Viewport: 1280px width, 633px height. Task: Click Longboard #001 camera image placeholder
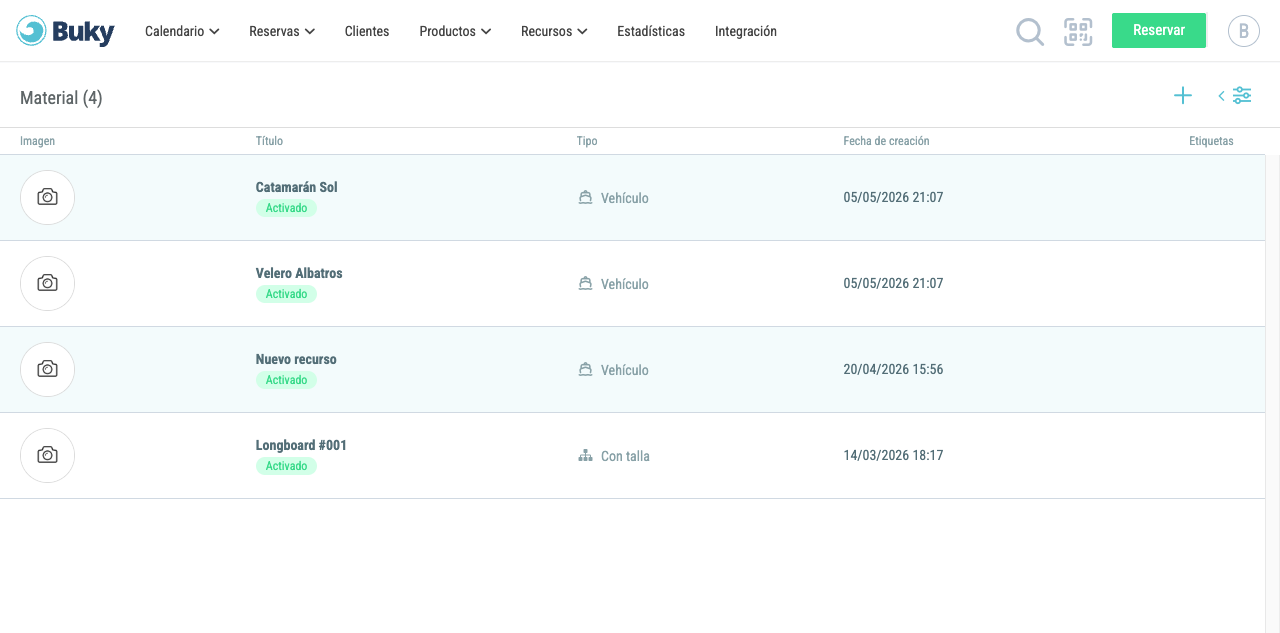(47, 455)
